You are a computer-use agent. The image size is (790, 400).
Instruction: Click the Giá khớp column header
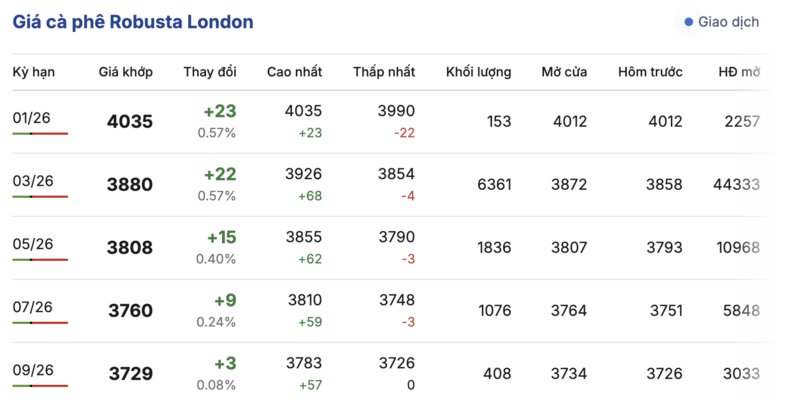tap(125, 72)
